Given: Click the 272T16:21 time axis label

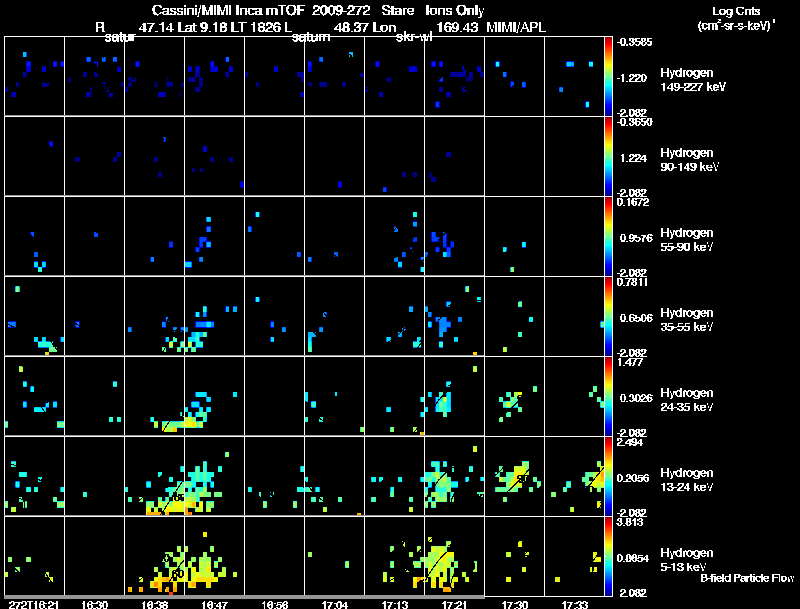Looking at the screenshot, I should pyautogui.click(x=33, y=604).
